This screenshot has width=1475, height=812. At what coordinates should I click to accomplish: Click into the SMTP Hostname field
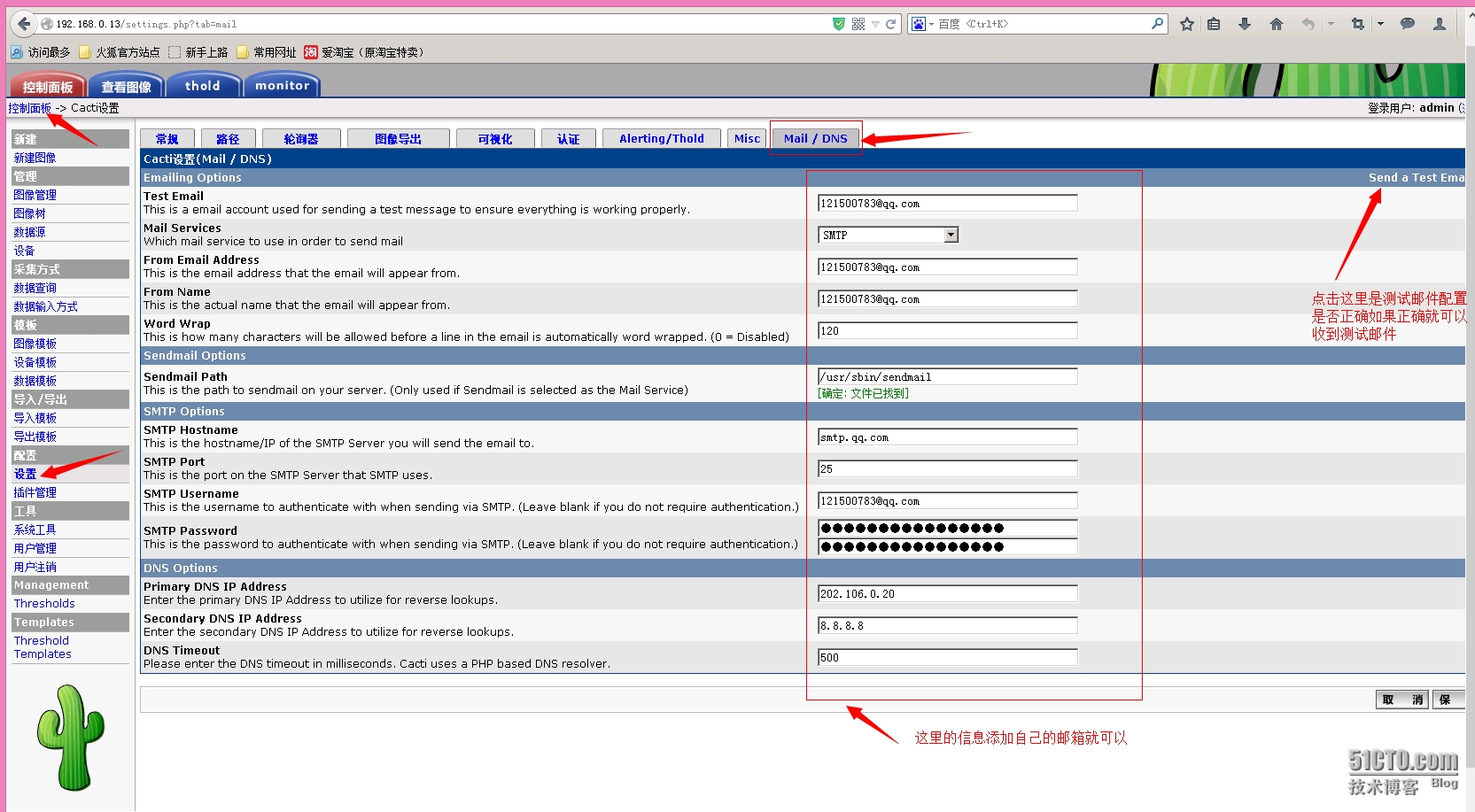point(947,437)
